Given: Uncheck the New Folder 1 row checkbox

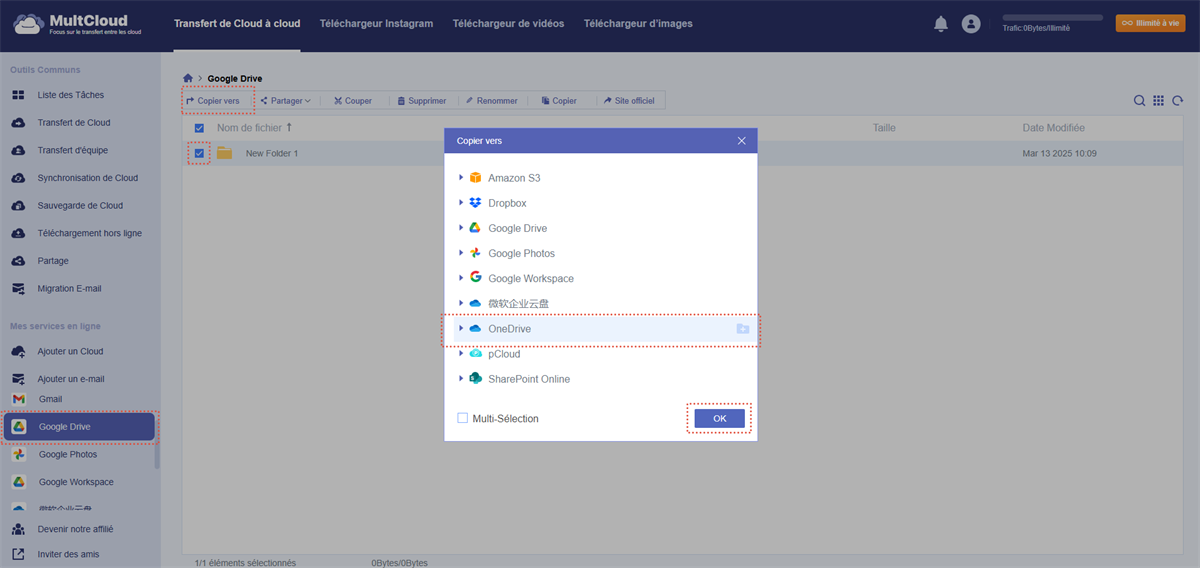Looking at the screenshot, I should pos(199,153).
